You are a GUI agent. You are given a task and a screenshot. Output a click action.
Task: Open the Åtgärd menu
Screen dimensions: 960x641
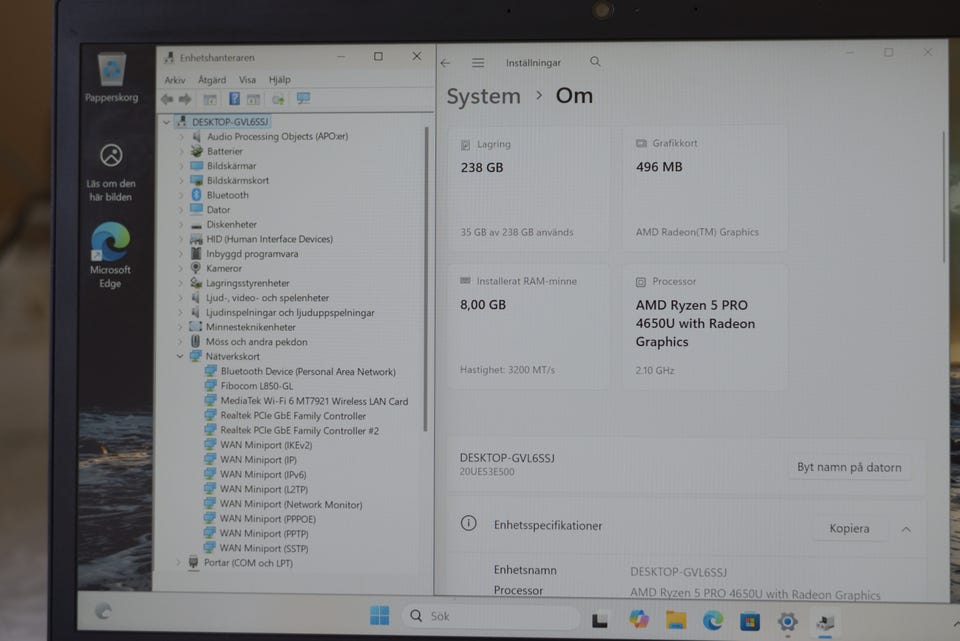[212, 80]
